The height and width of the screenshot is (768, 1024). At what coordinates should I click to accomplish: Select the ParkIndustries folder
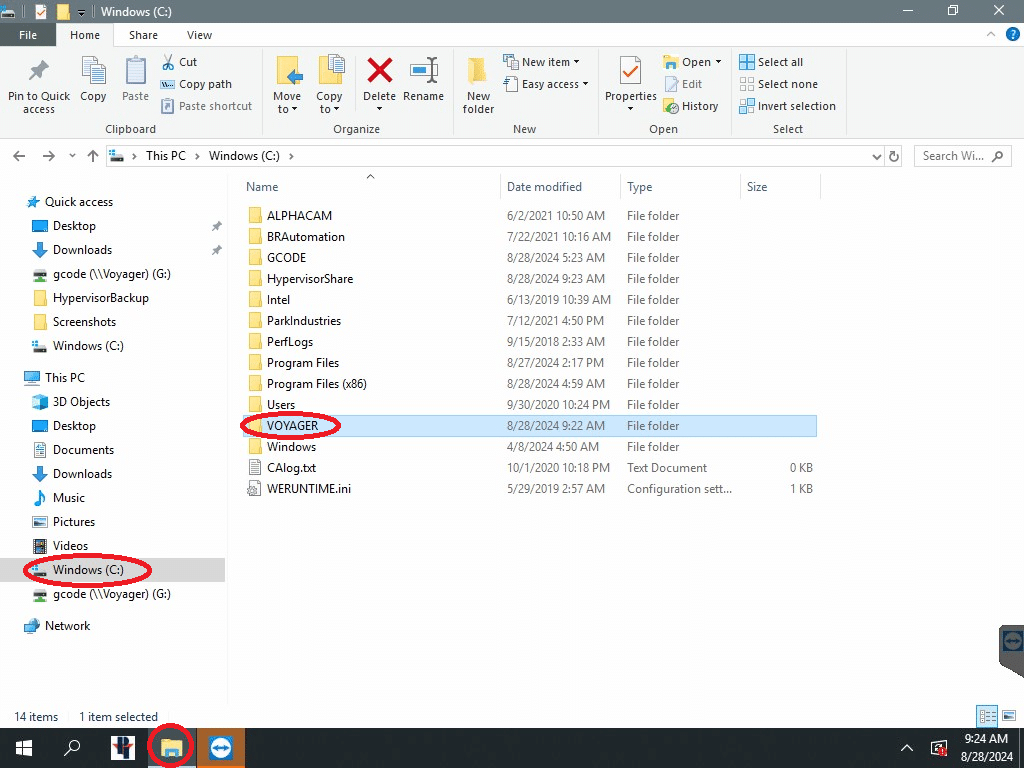303,321
